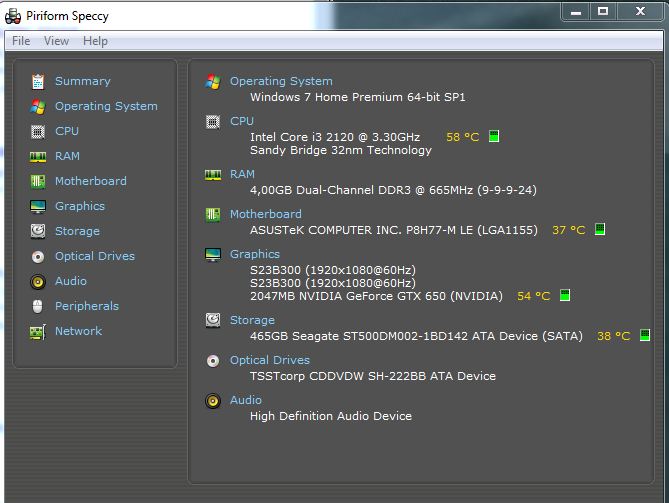Click the Windows flag icon in summary panel
Screen dimensions: 669x503
coord(212,81)
